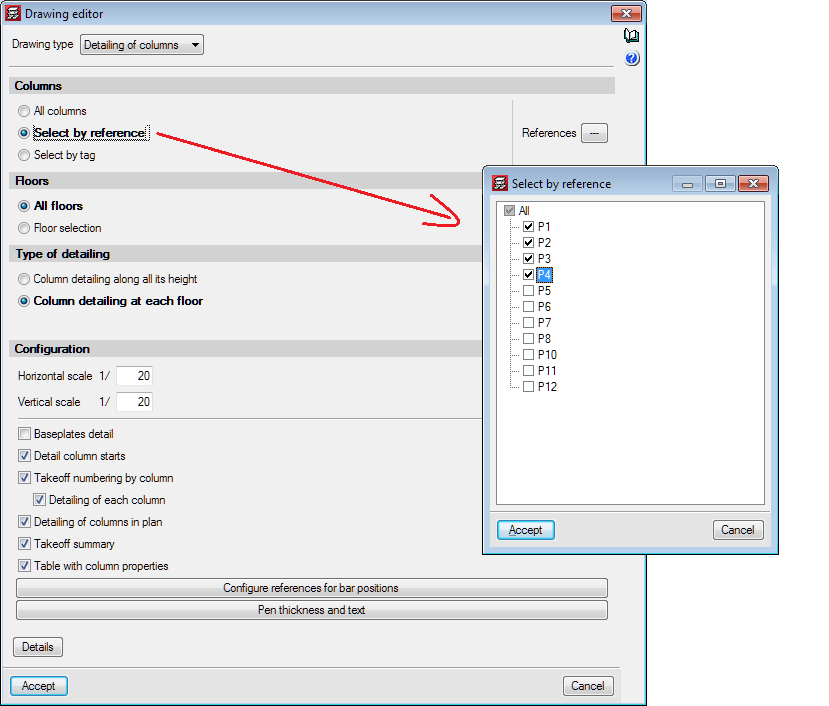Click the Vertical scale input field

tap(134, 401)
